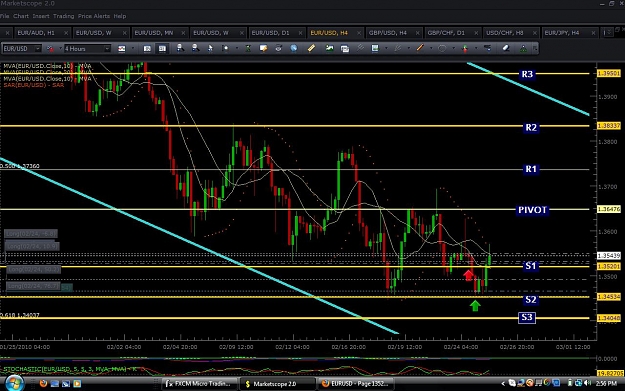Click the zoom out magnifier icon
Viewport: 625px width, 391px height.
click(x=195, y=48)
